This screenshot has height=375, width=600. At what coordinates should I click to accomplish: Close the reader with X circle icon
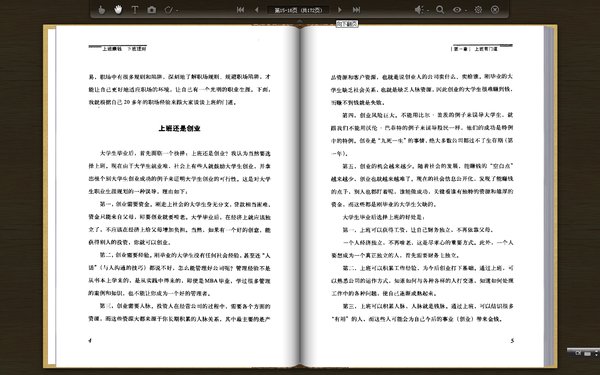click(x=495, y=10)
